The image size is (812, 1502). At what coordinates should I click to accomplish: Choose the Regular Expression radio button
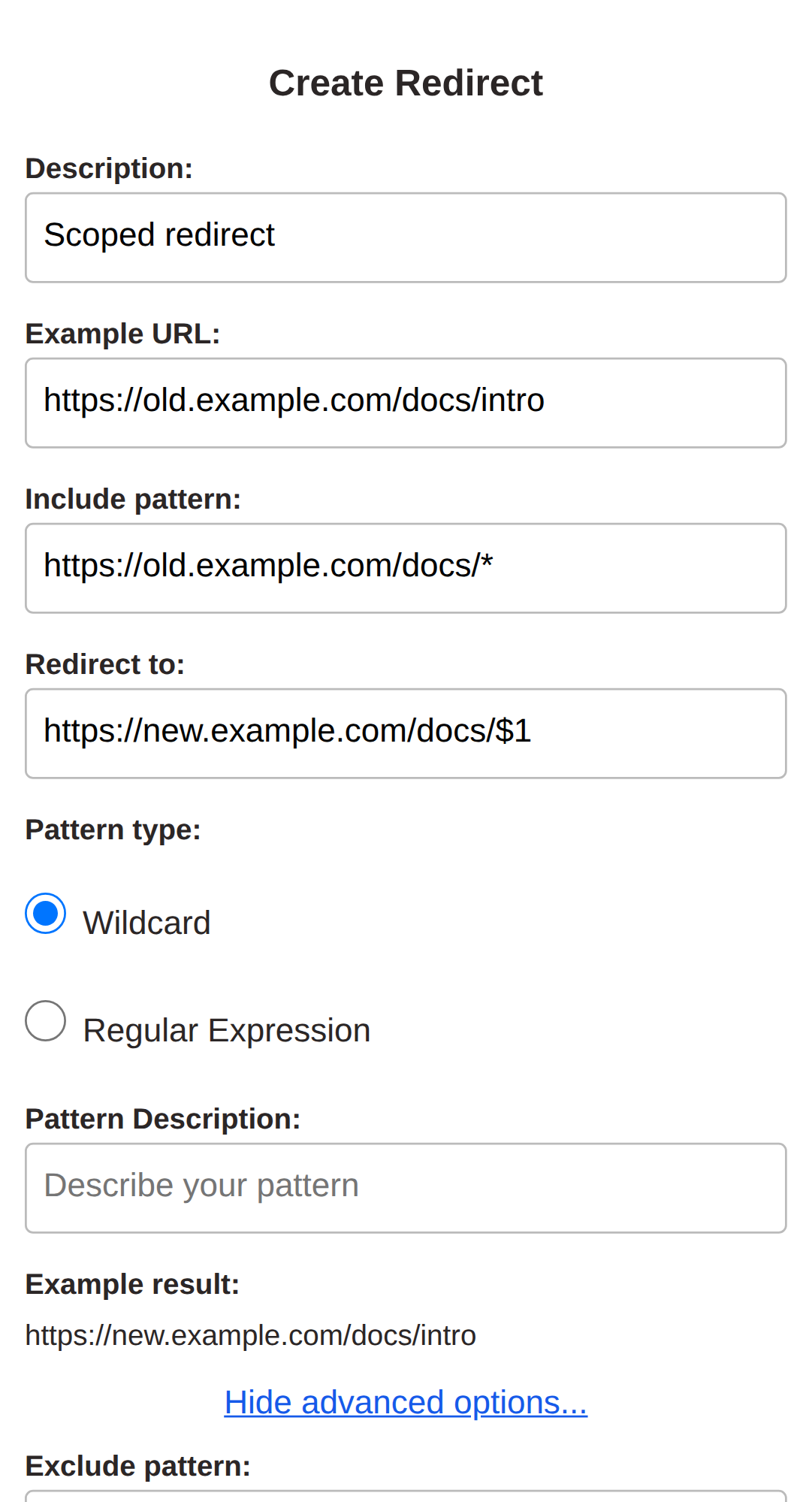pyautogui.click(x=46, y=1020)
